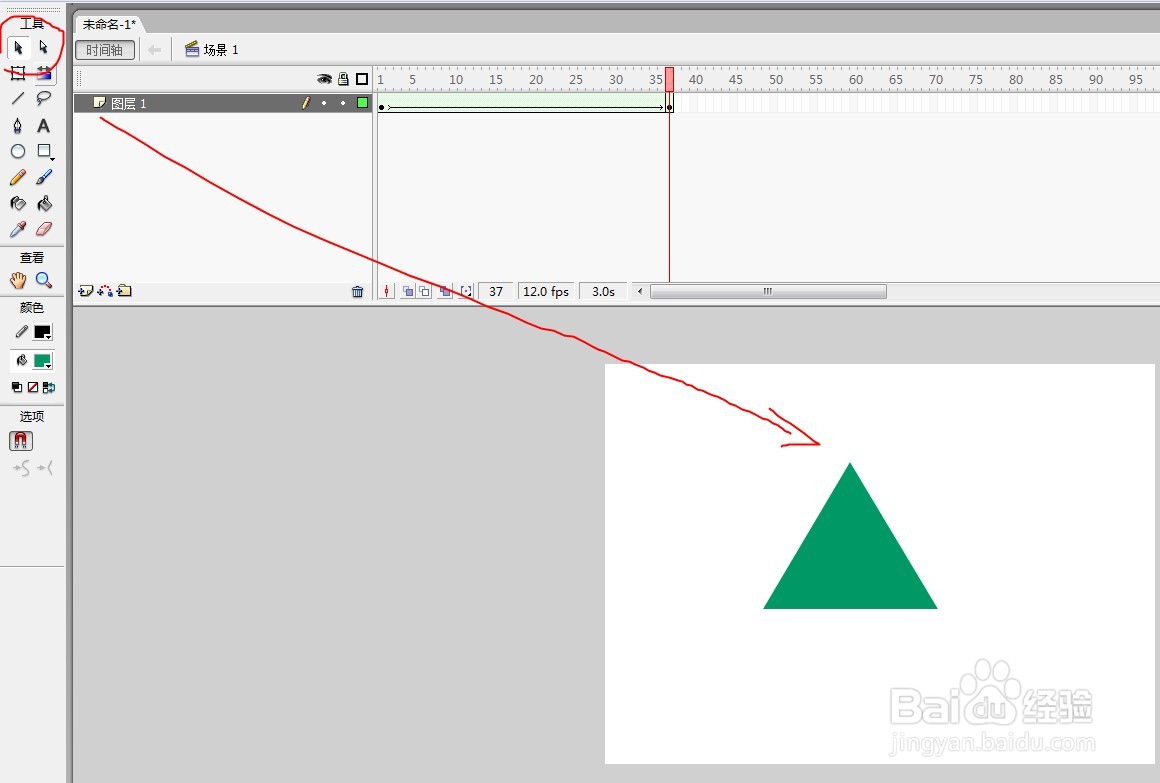Viewport: 1160px width, 783px height.
Task: Toggle Edit Multiple Frames
Action: point(445,292)
